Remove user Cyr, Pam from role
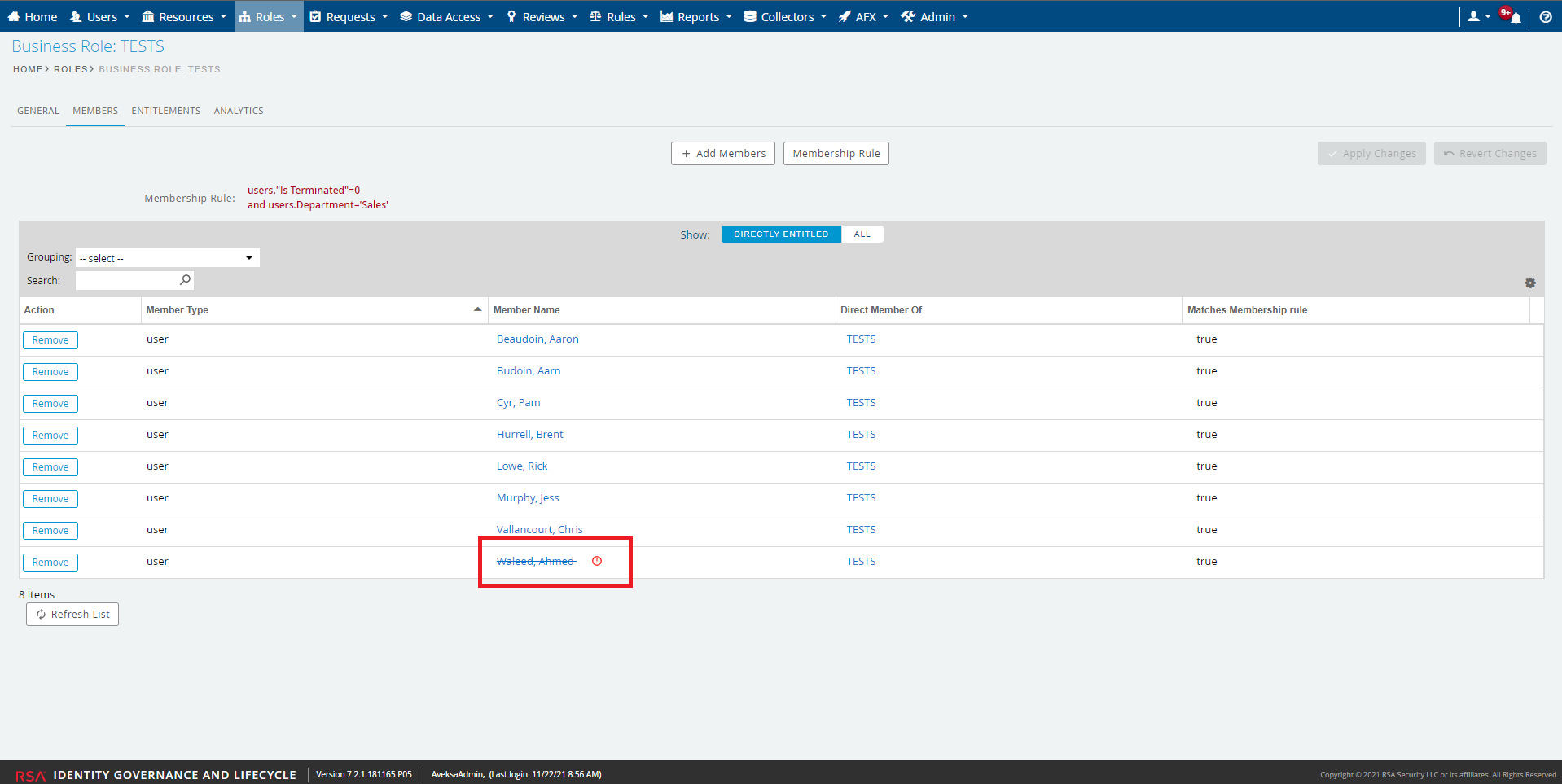The image size is (1562, 784). (x=50, y=404)
